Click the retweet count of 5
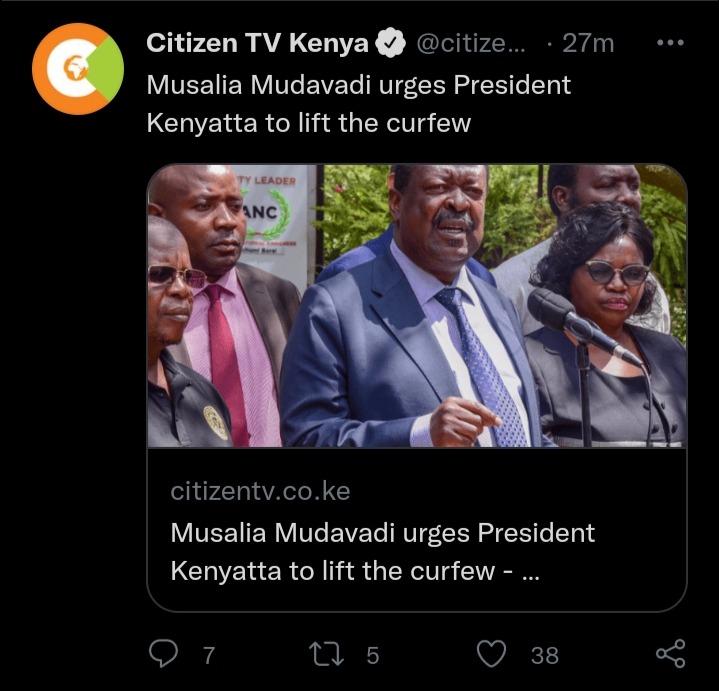Screen dimensions: 719x691 point(373,655)
